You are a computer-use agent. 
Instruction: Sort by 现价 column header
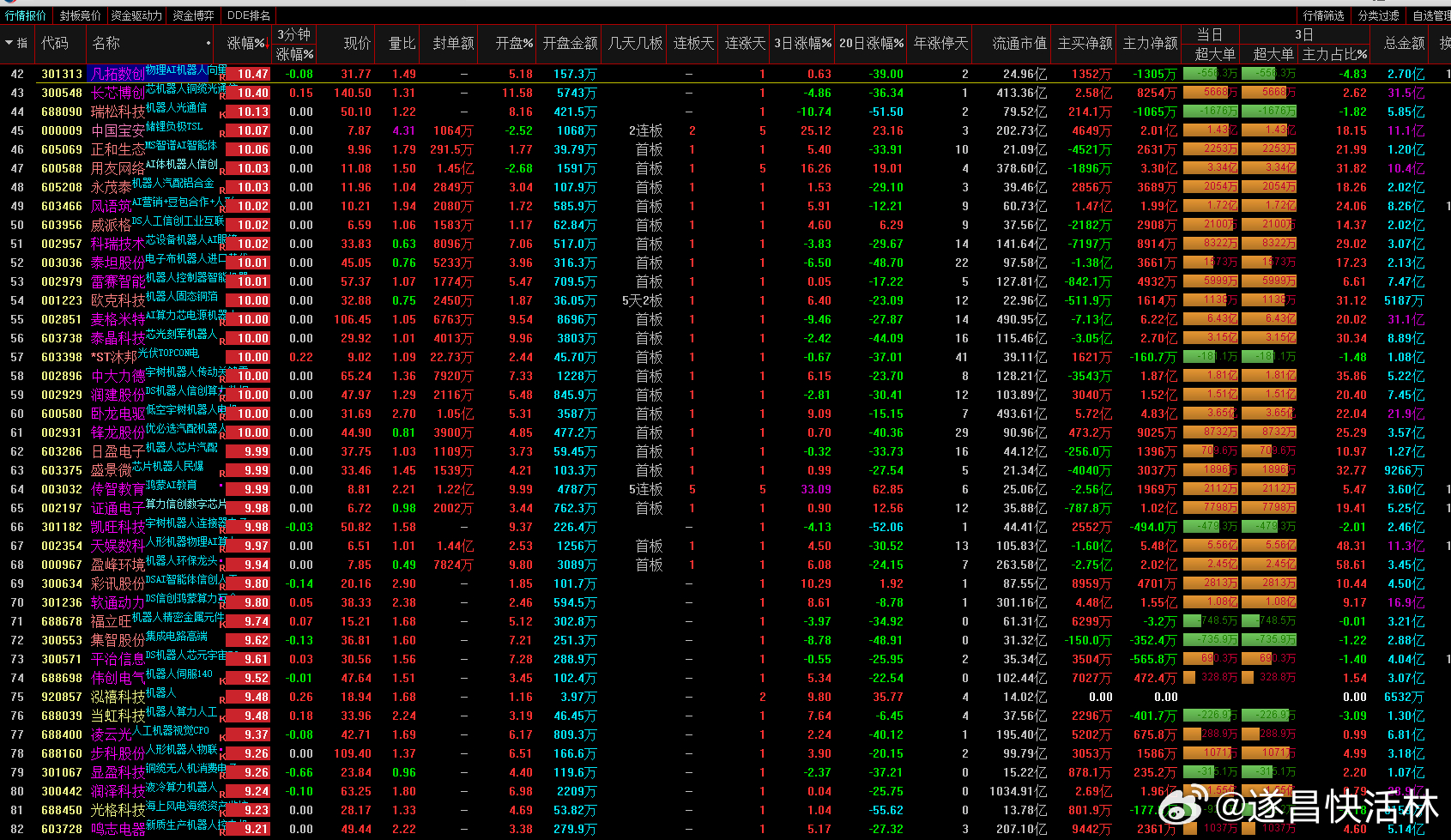point(357,43)
